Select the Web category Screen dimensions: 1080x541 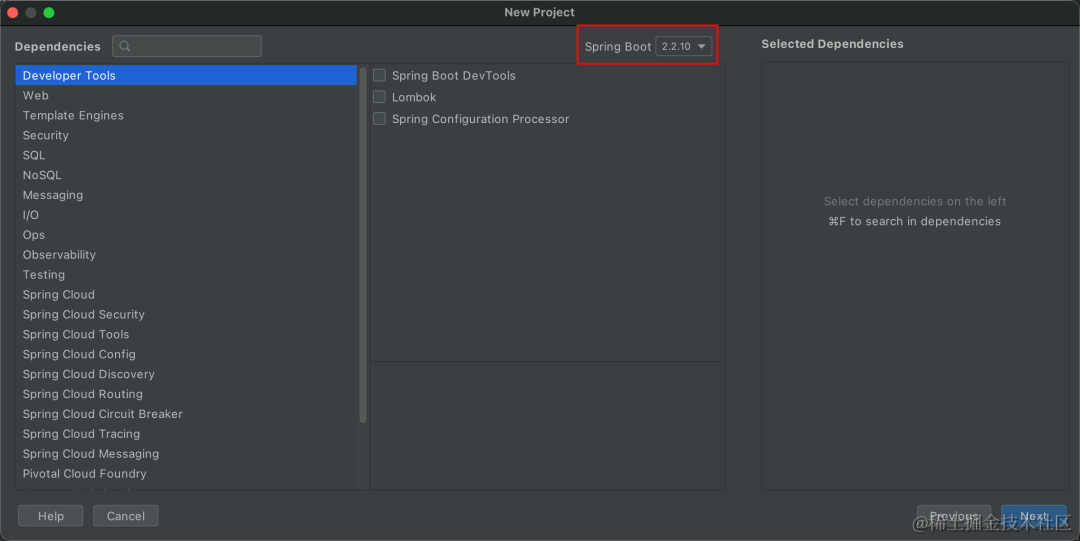186,95
